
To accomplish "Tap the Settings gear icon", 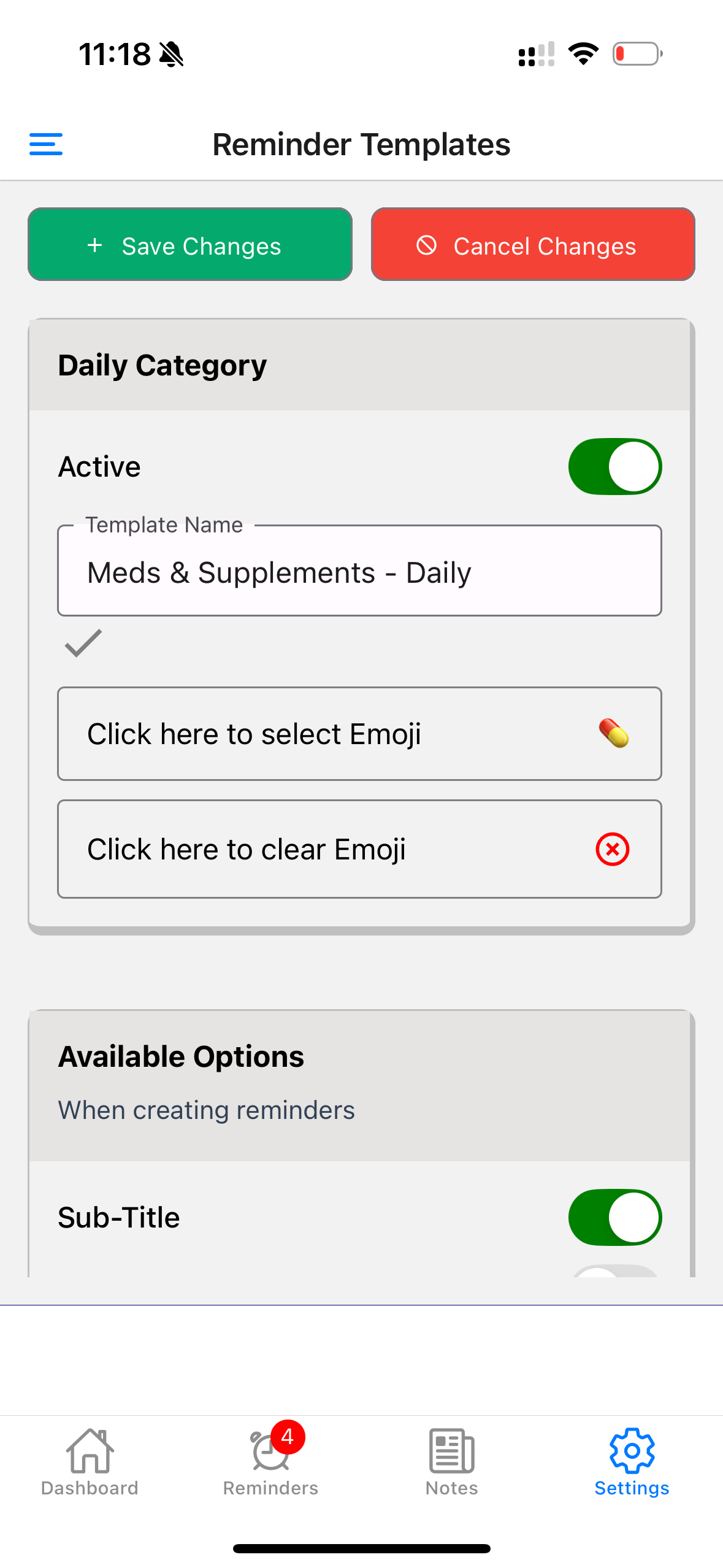I will [x=632, y=1450].
